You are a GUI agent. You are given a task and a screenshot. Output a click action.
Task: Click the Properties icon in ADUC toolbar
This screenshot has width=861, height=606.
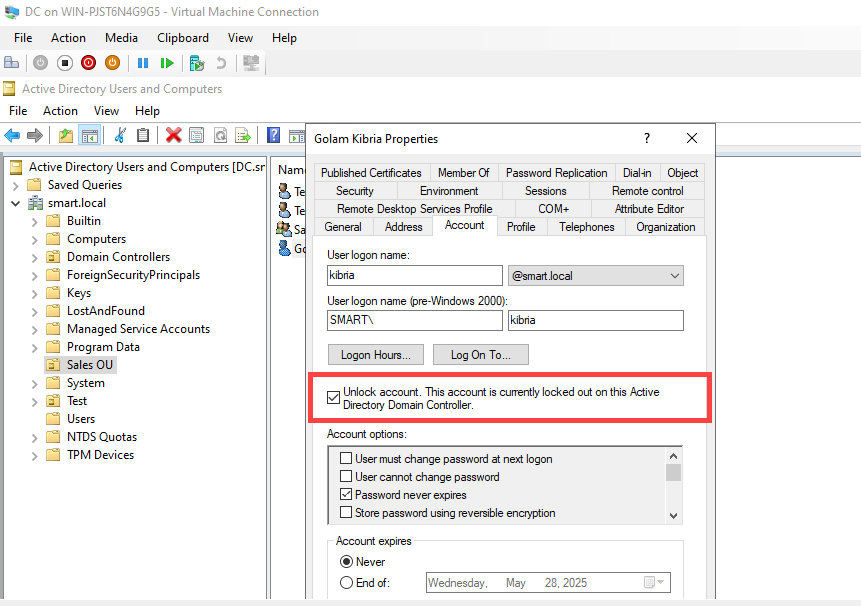(197, 135)
